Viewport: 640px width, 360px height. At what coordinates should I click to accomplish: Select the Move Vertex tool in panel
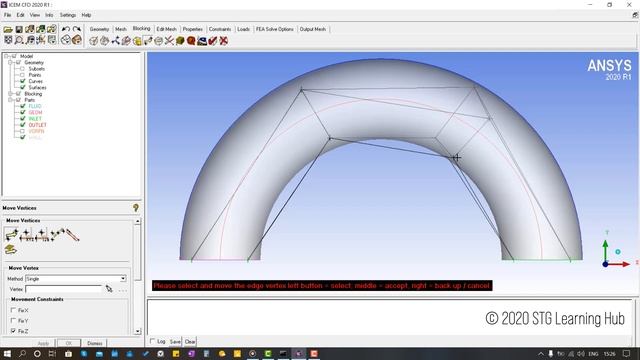coord(11,235)
